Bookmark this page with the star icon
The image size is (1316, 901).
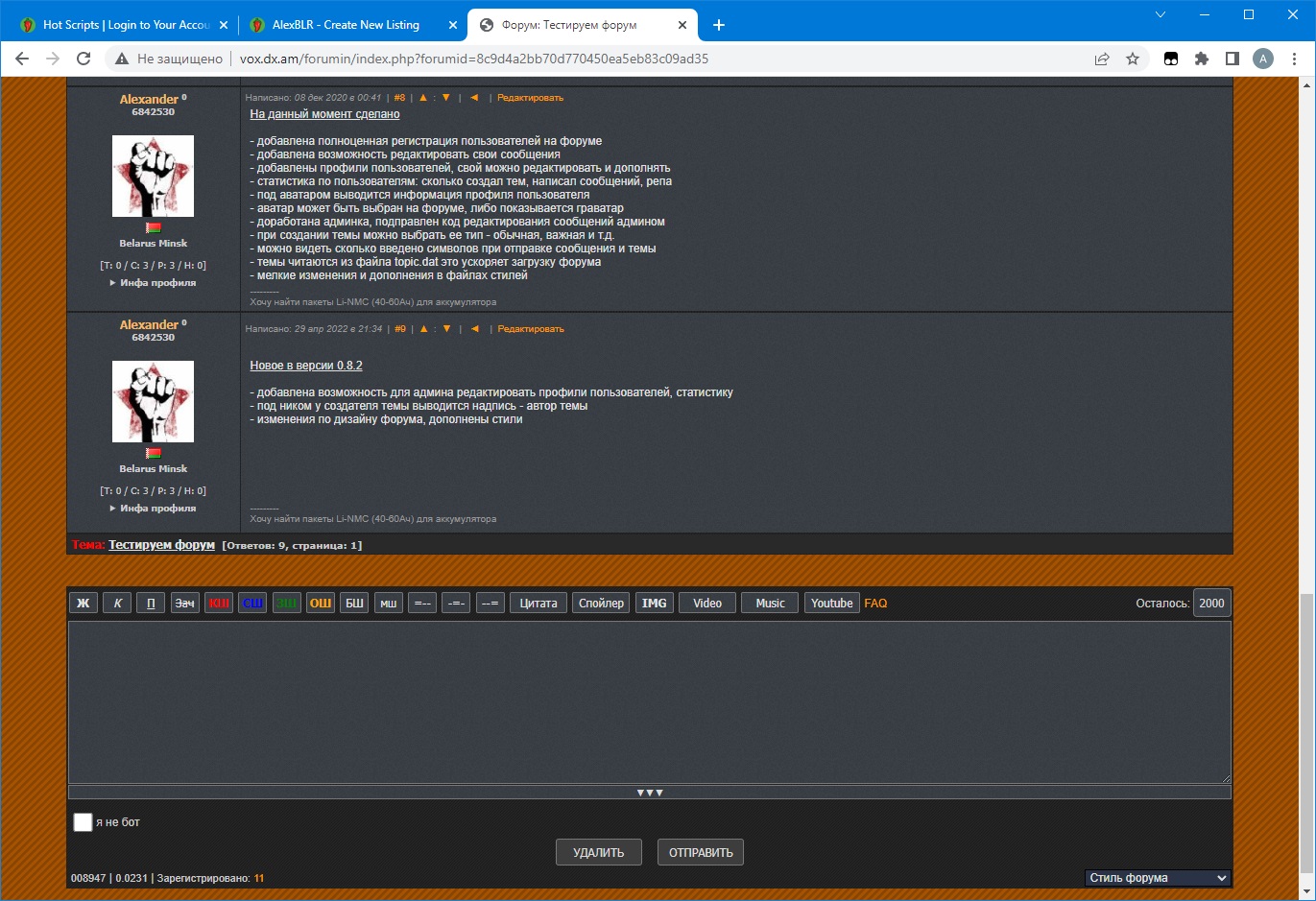[x=1133, y=59]
